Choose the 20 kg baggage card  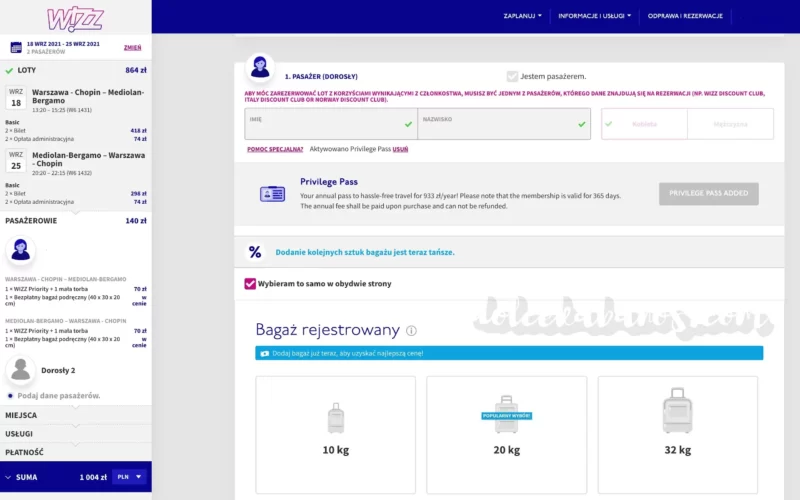click(x=507, y=435)
